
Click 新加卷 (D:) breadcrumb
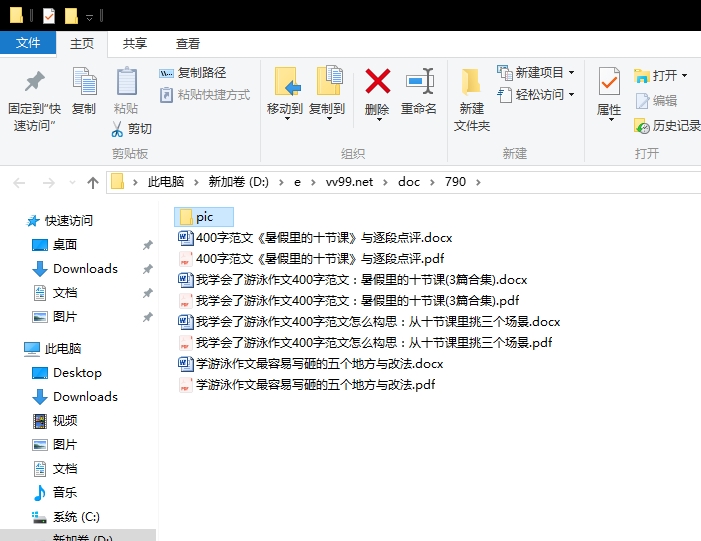tap(238, 182)
